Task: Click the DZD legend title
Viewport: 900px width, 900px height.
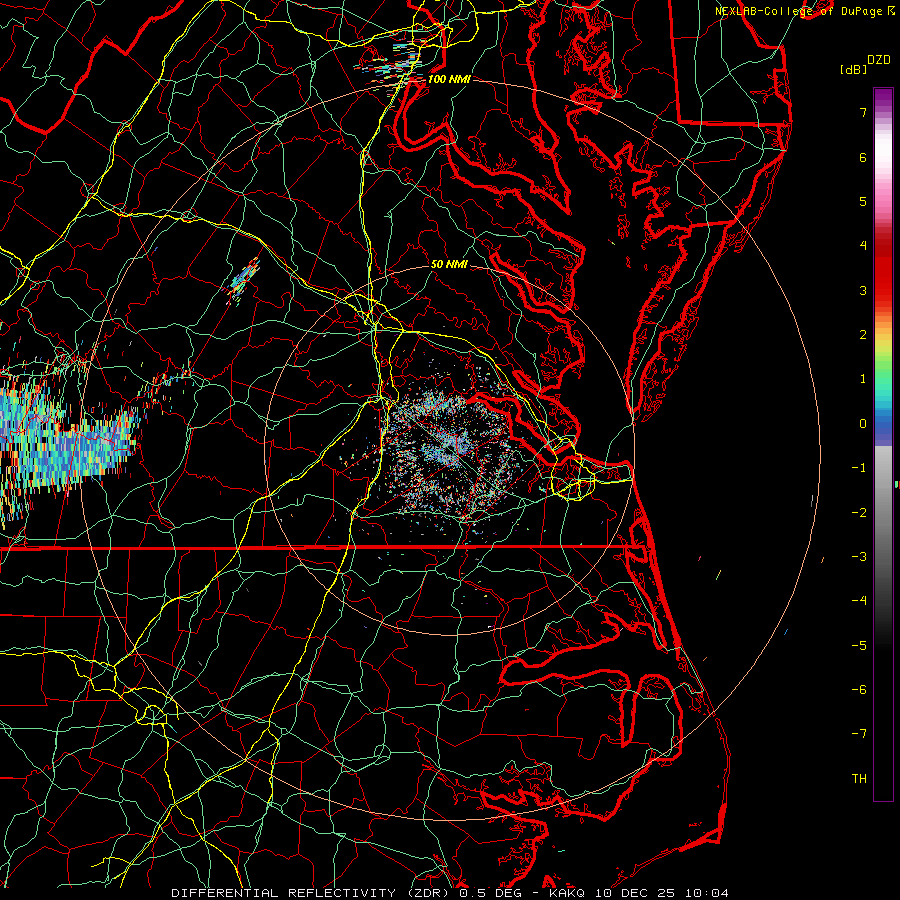Action: pyautogui.click(x=879, y=60)
